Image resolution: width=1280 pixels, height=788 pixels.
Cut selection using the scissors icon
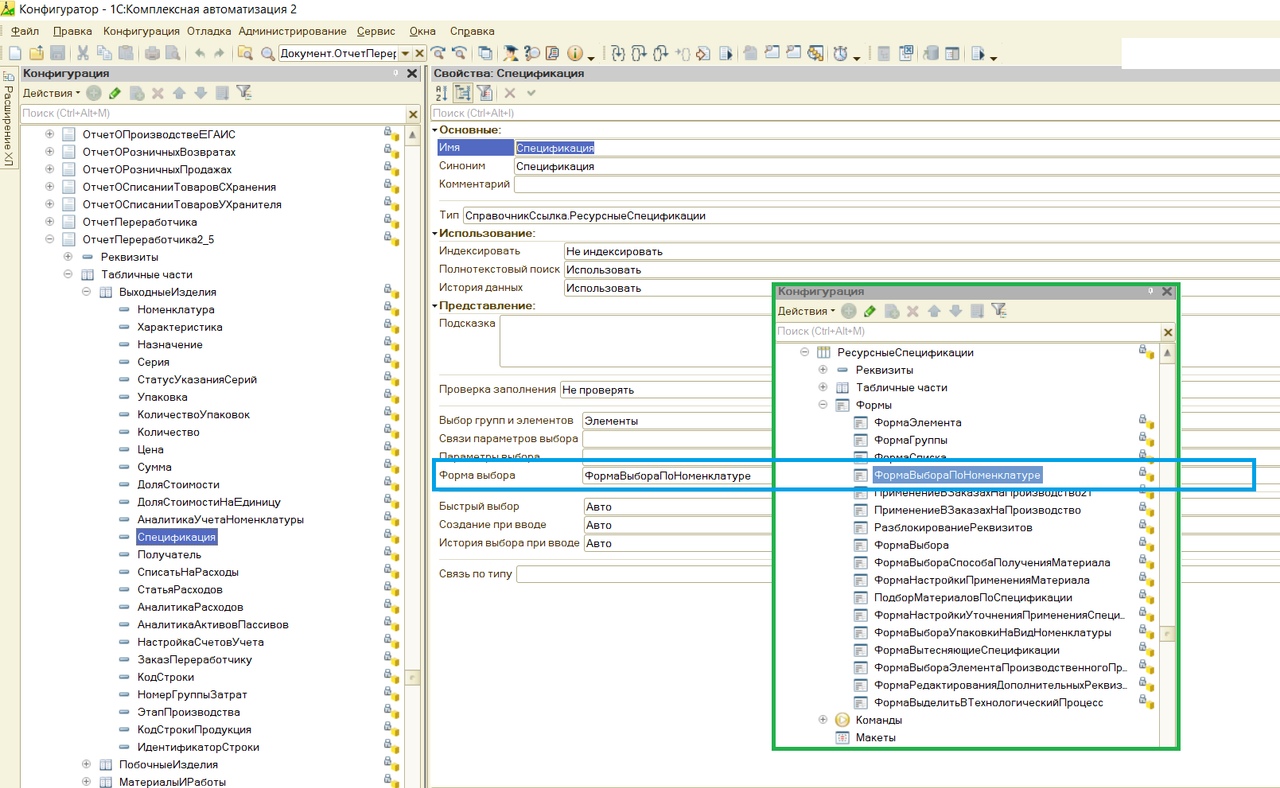click(x=82, y=53)
